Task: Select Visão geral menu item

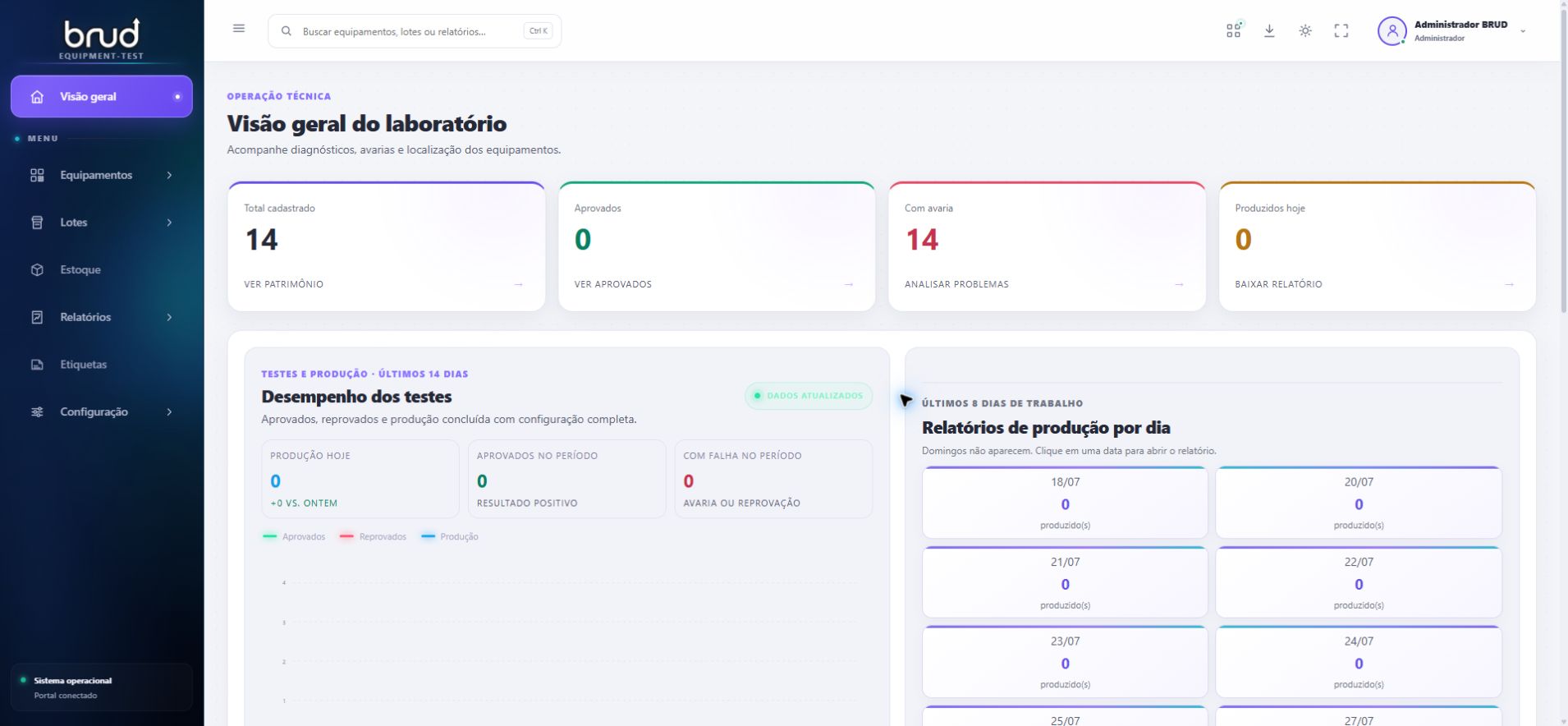Action: click(x=102, y=97)
